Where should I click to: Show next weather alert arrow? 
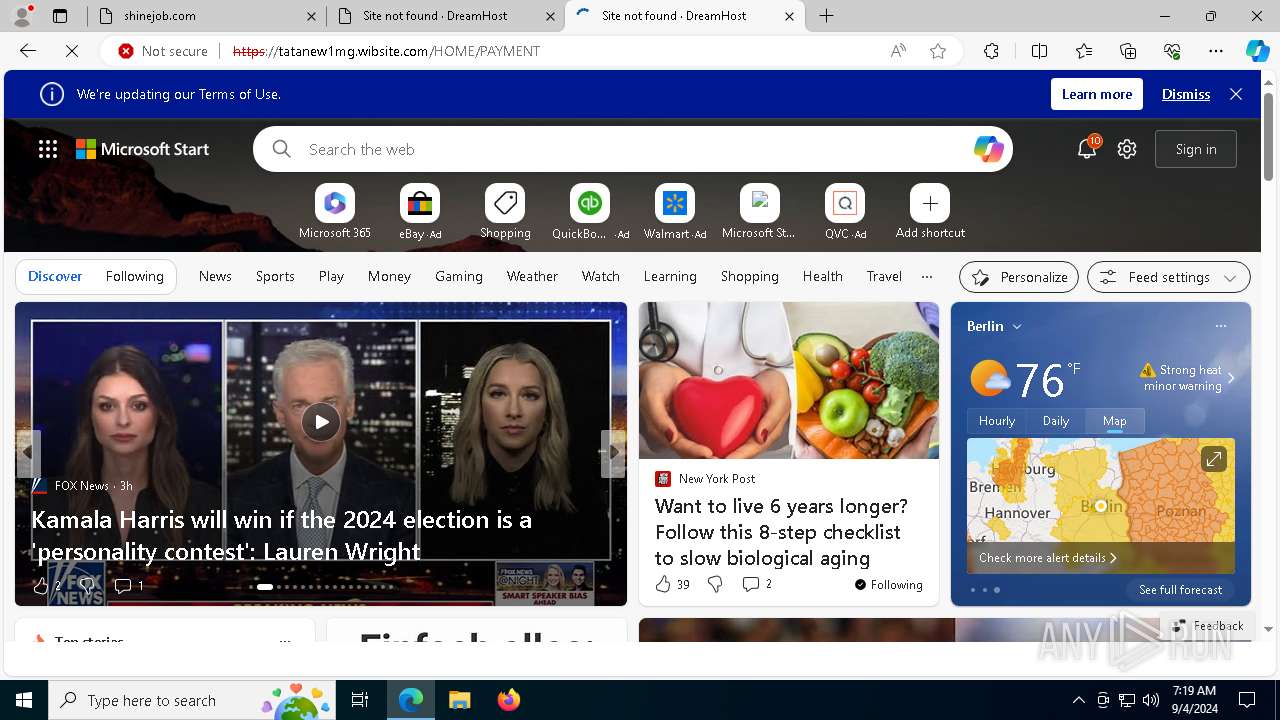point(1231,378)
